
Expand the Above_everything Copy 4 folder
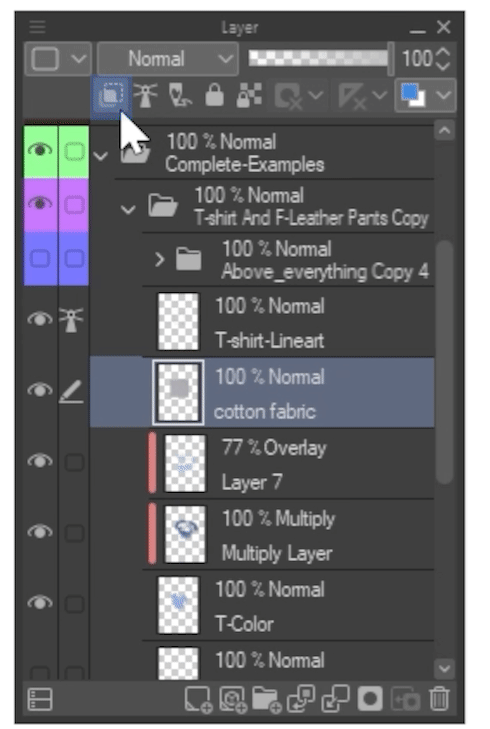point(159,259)
